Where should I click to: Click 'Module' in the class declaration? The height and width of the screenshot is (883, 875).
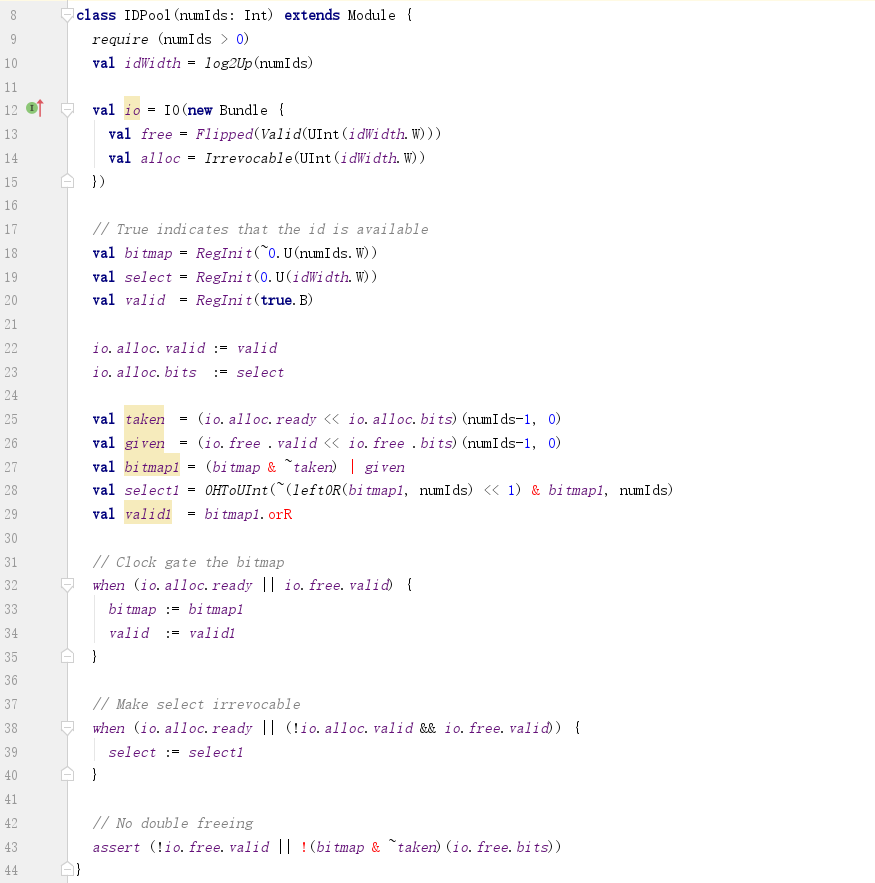[372, 15]
